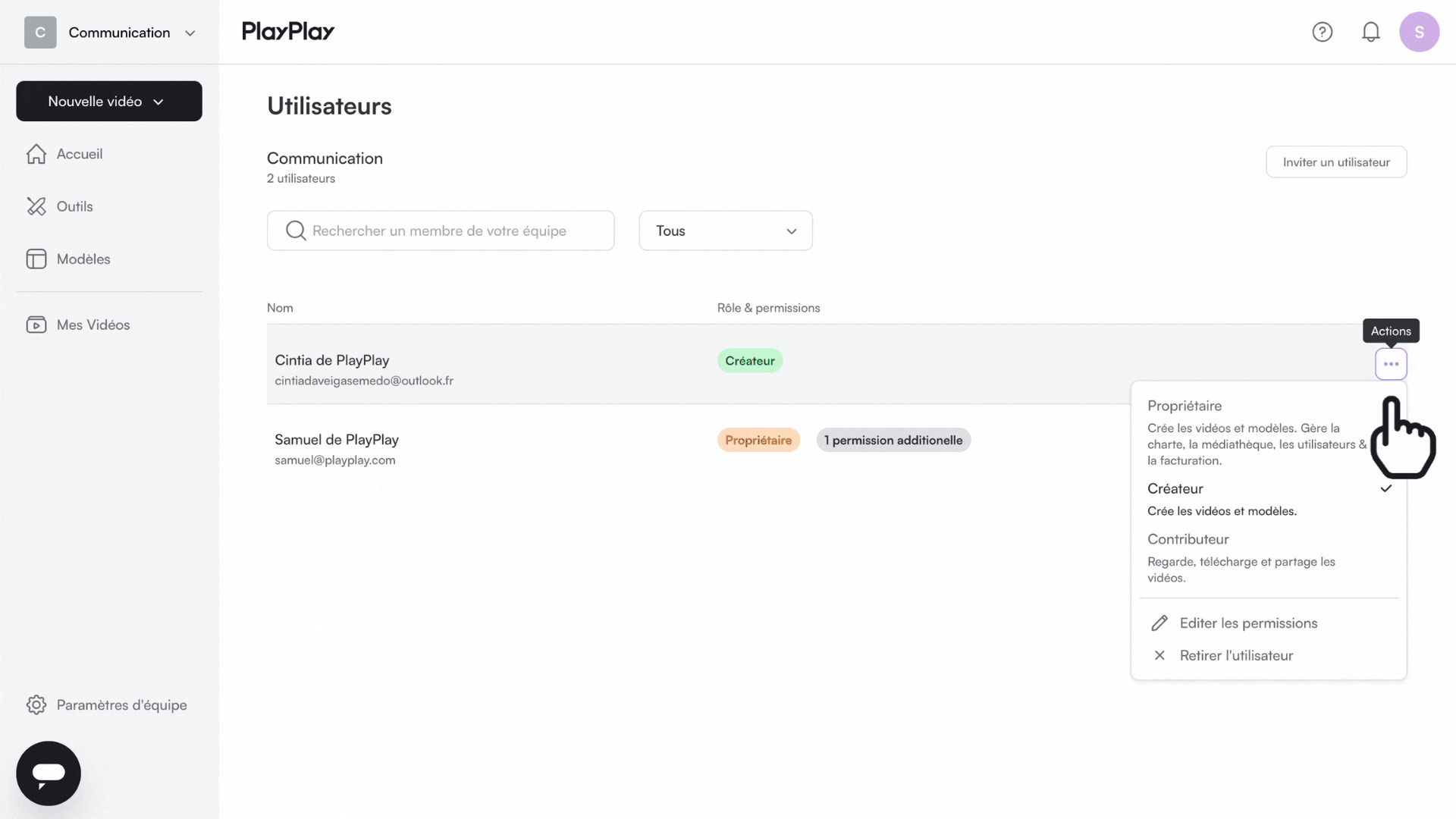The width and height of the screenshot is (1456, 819).
Task: Click the Nom column header
Action: (280, 308)
